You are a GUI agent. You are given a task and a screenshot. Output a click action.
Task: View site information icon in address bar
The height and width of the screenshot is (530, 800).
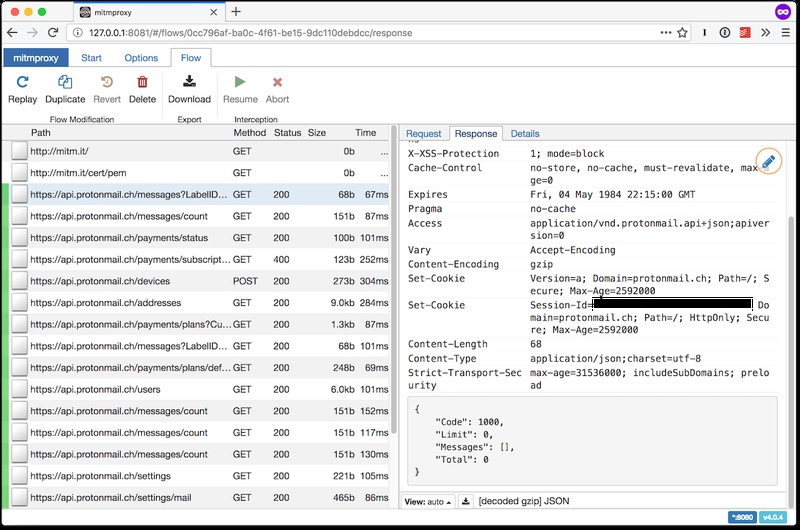[78, 33]
